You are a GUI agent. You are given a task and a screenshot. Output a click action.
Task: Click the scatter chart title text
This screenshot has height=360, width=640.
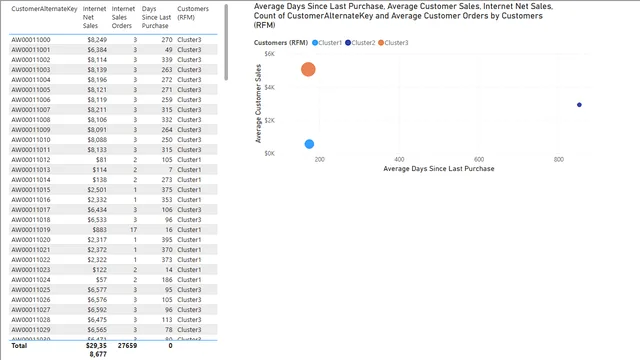(403, 16)
